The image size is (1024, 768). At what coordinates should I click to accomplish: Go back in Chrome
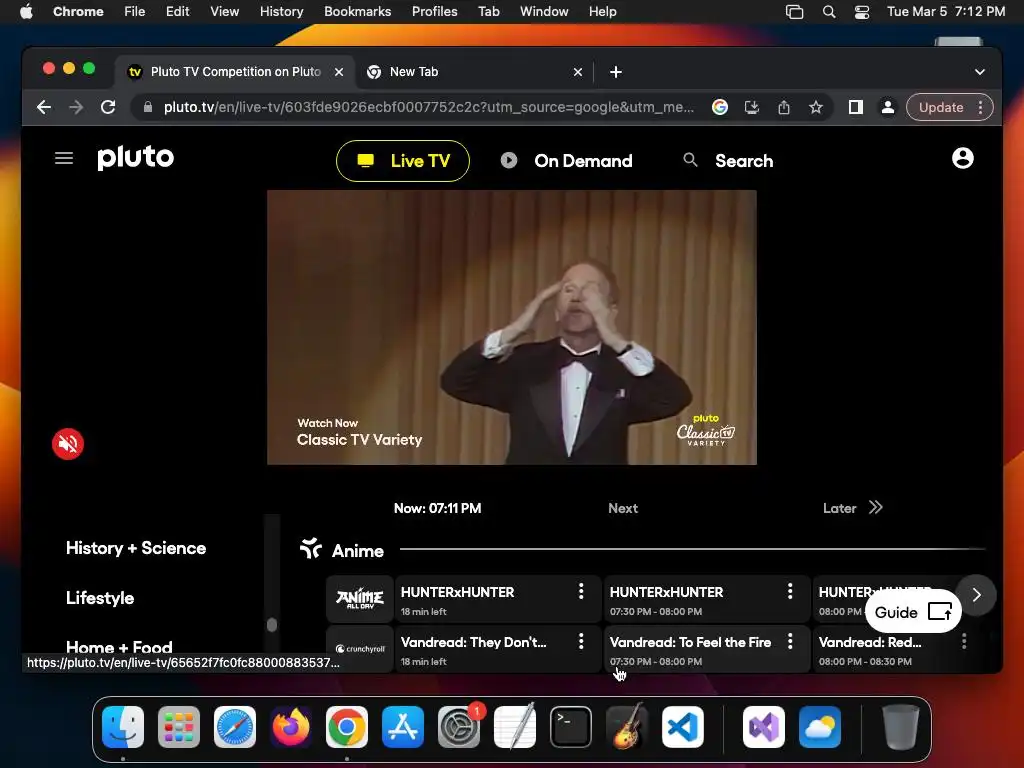coord(44,107)
